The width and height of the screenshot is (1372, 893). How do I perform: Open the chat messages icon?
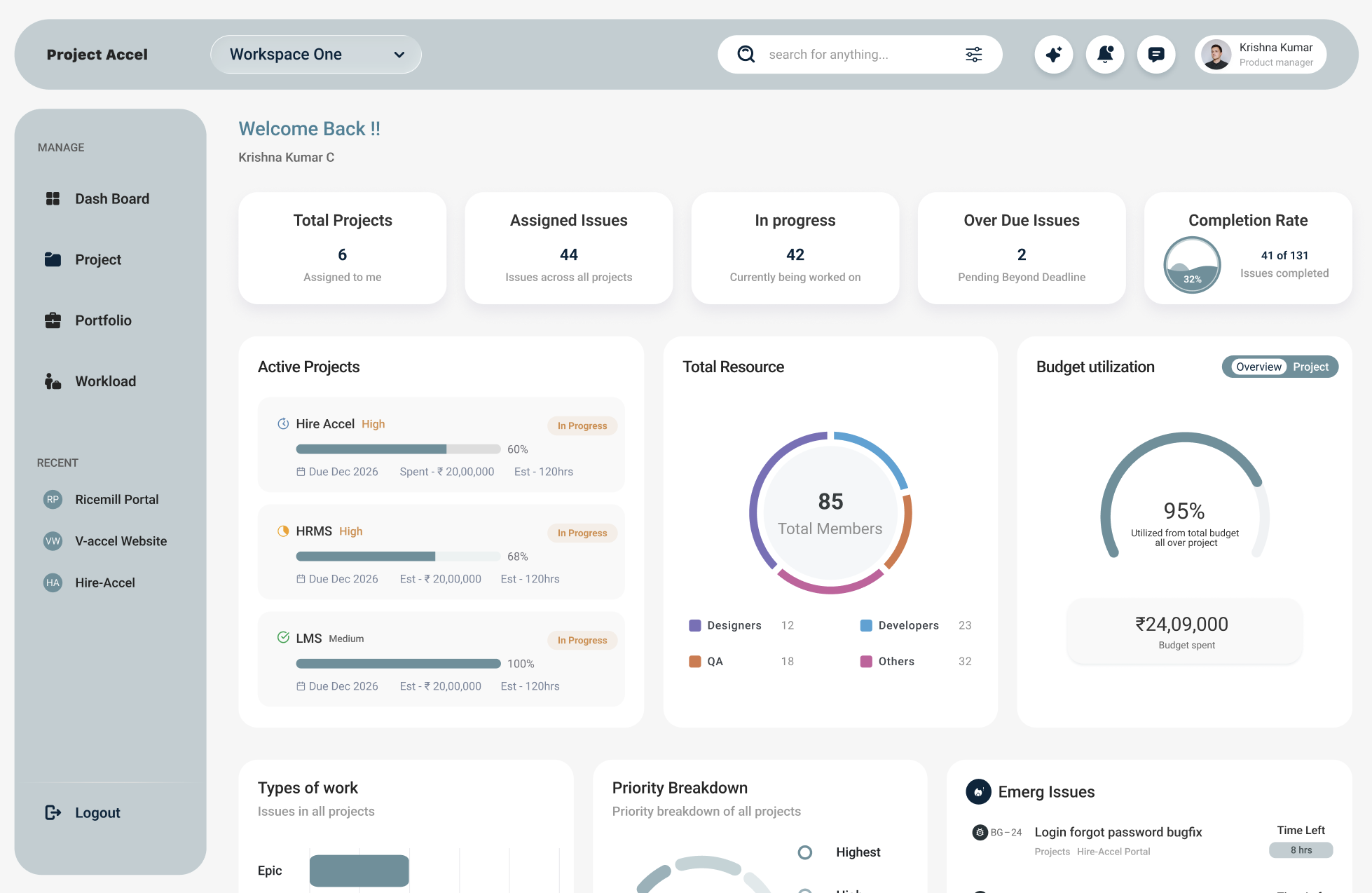[x=1156, y=55]
